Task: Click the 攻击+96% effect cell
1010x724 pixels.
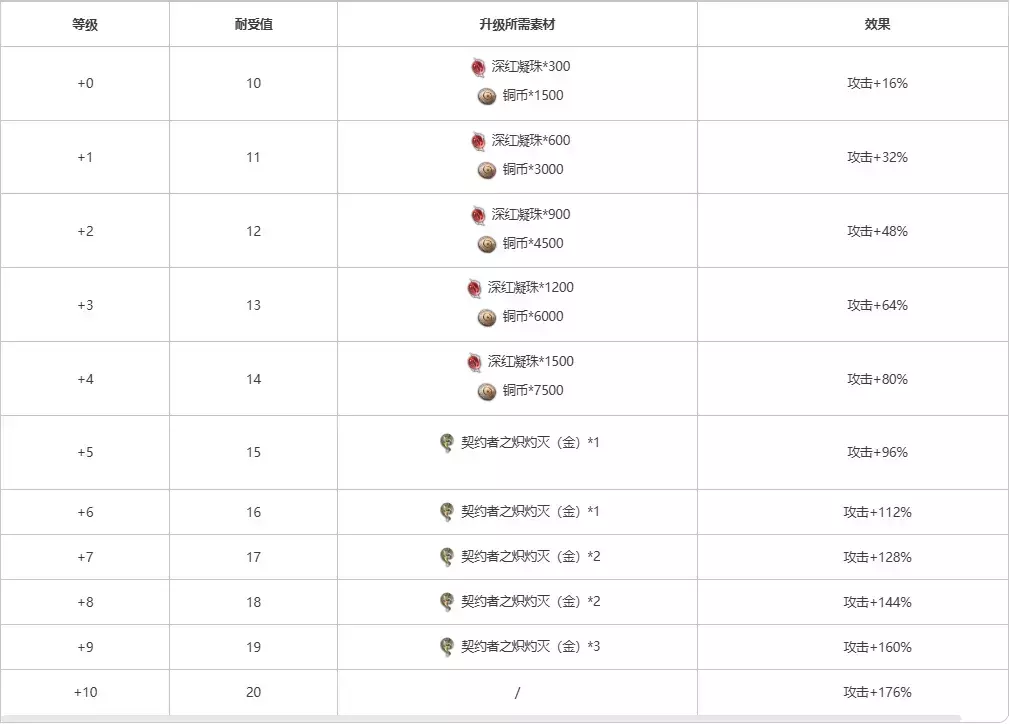Action: [877, 452]
